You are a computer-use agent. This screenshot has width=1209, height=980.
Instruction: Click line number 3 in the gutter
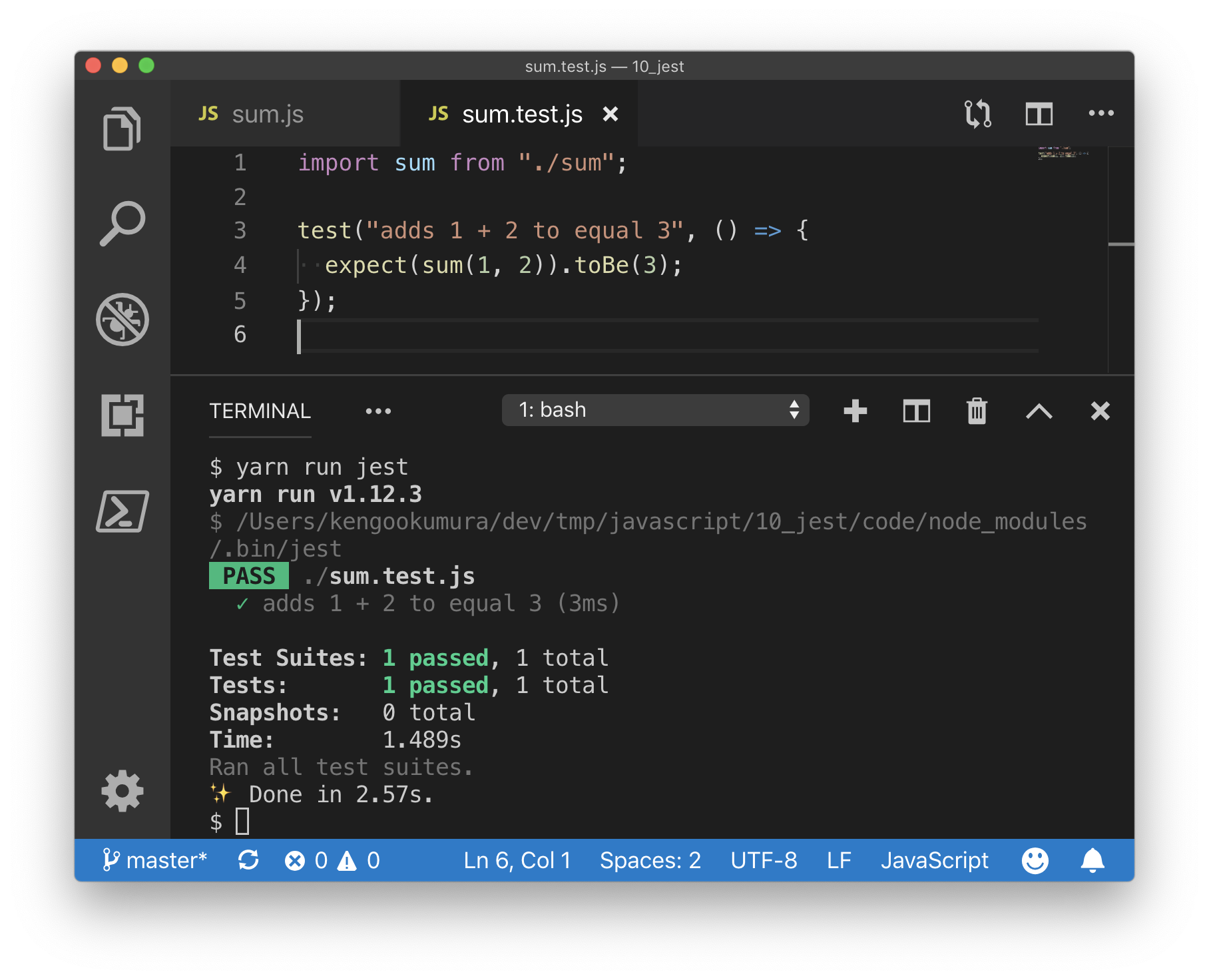pyautogui.click(x=240, y=230)
